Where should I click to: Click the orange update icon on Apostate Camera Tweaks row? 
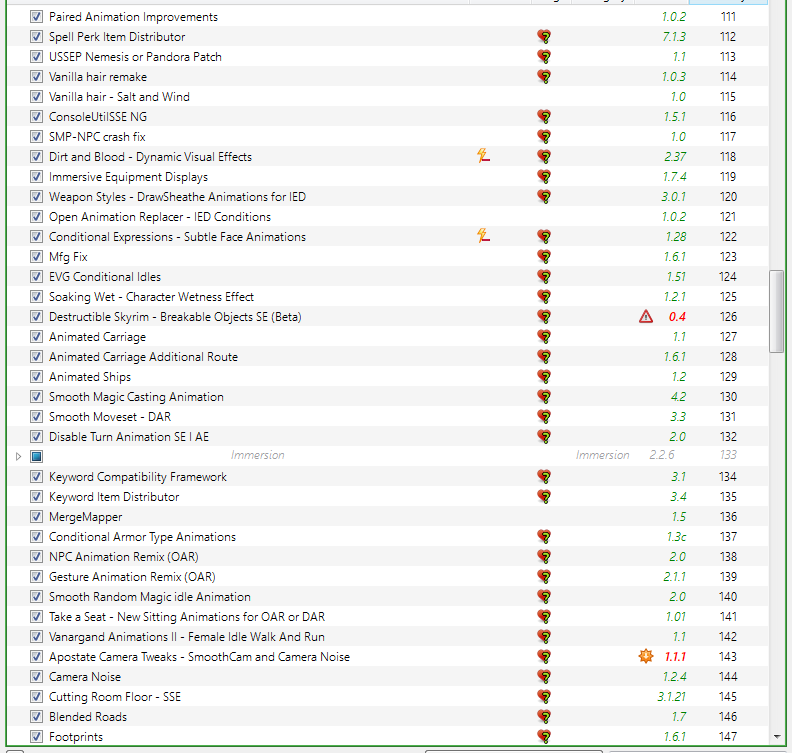tap(646, 656)
